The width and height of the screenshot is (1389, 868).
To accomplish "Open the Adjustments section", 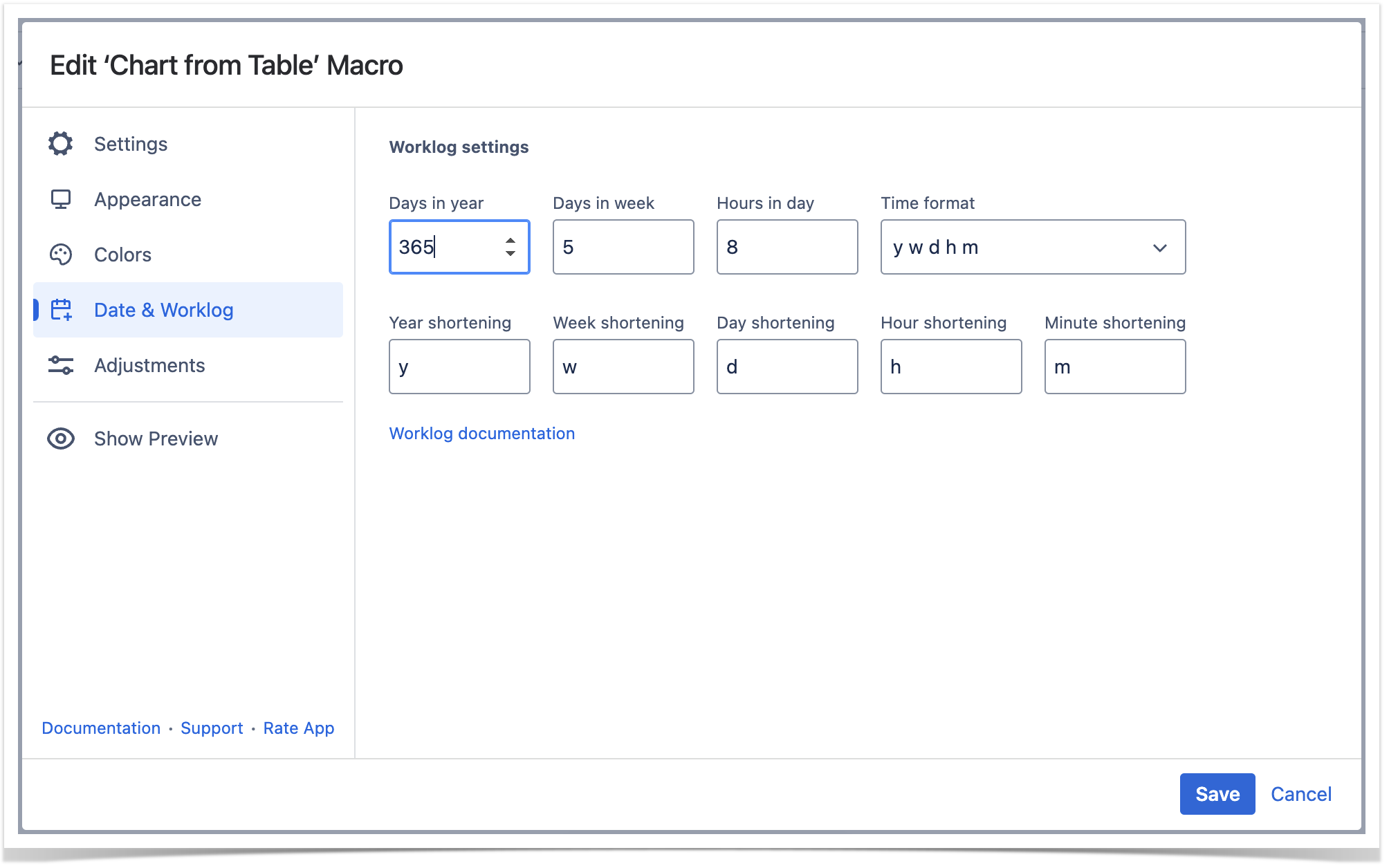I will point(149,365).
